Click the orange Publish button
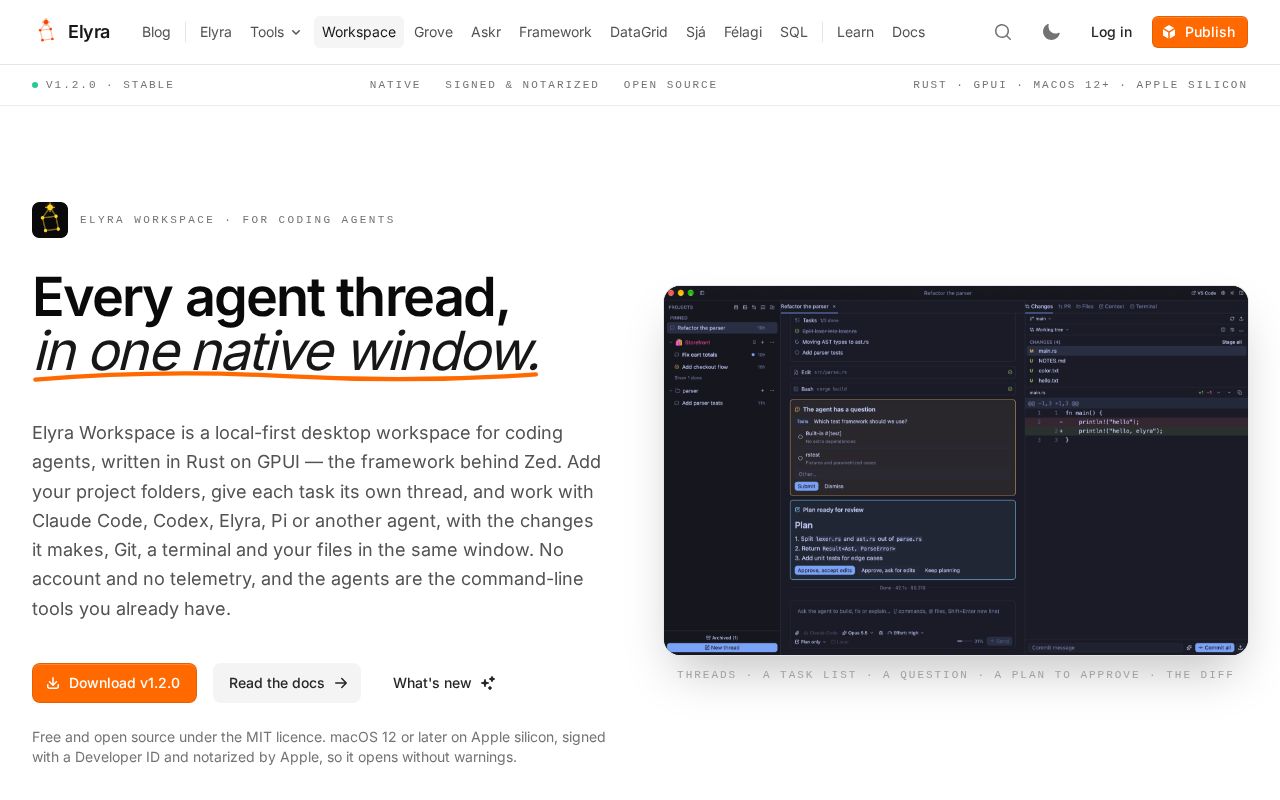This screenshot has width=1280, height=800. tap(1200, 32)
